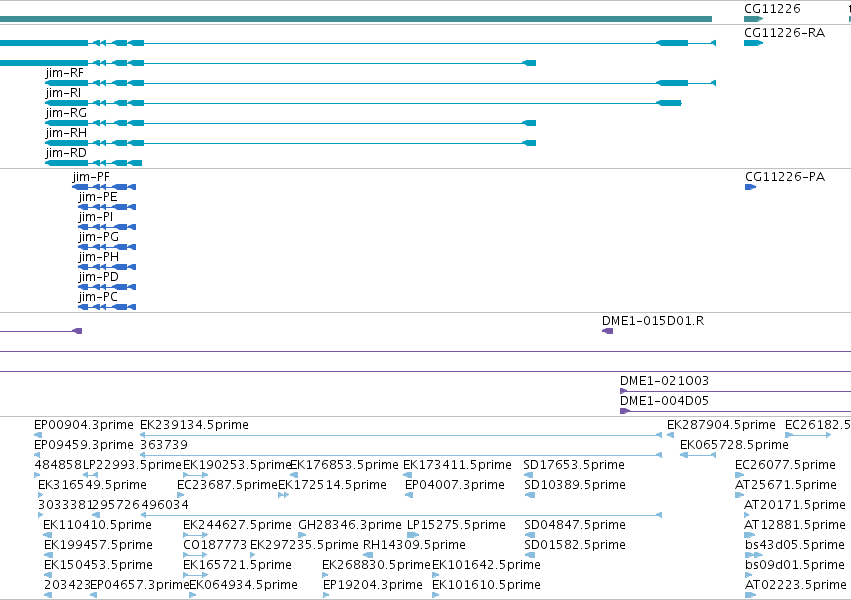Click the EK150453.5prime EST label

coord(98,566)
